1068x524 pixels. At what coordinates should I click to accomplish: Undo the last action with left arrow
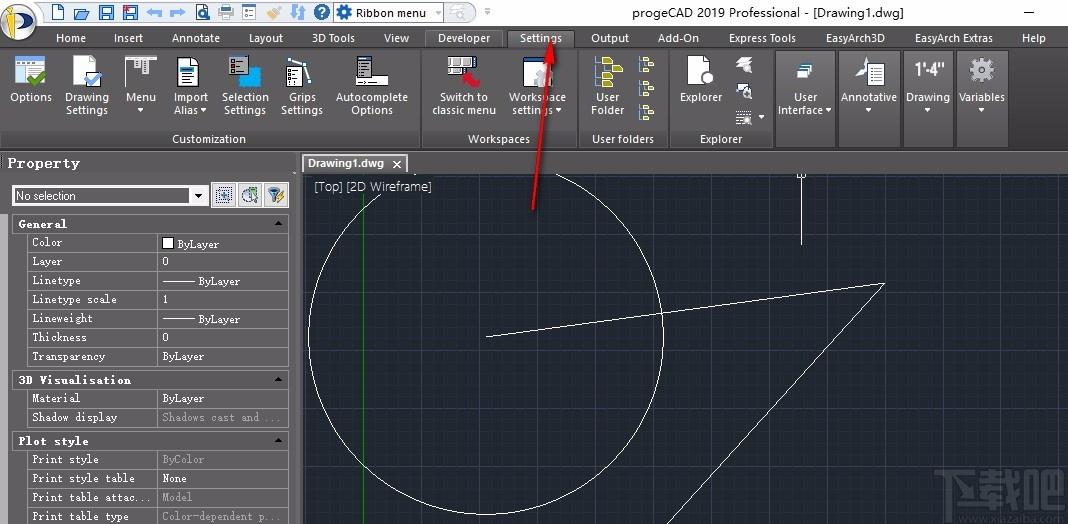point(154,12)
